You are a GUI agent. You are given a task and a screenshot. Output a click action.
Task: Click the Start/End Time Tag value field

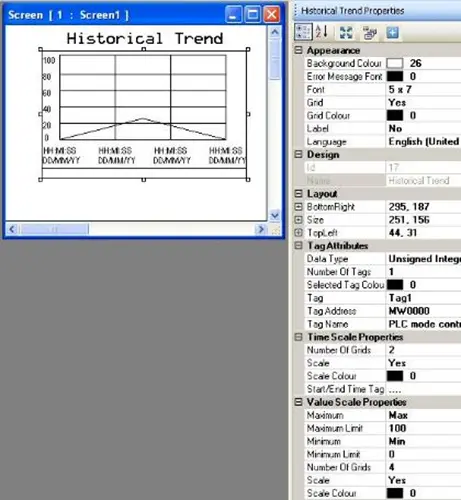423,389
